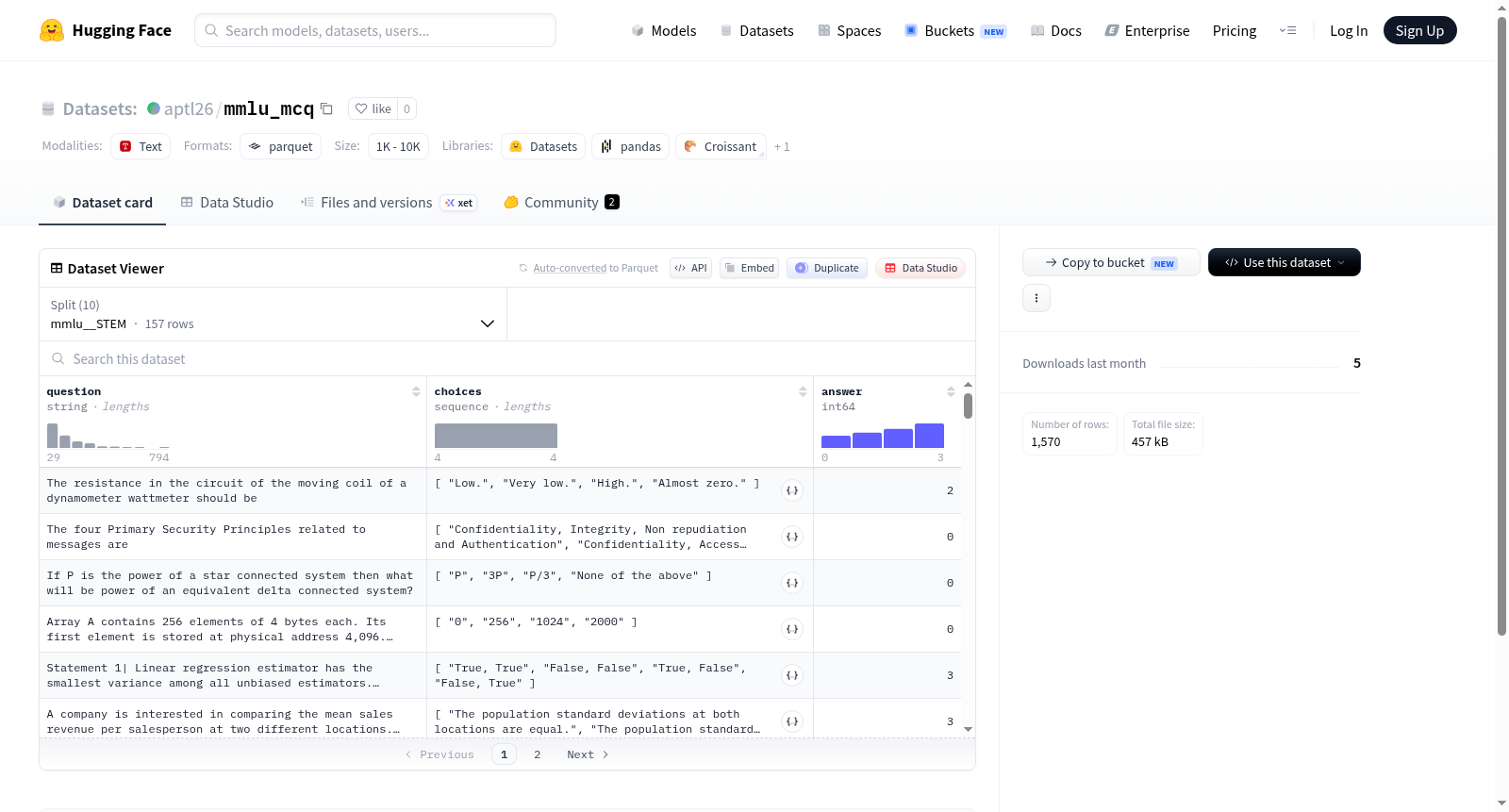Follow the Auto-converted to Parquet link
This screenshot has width=1509, height=812.
(595, 268)
